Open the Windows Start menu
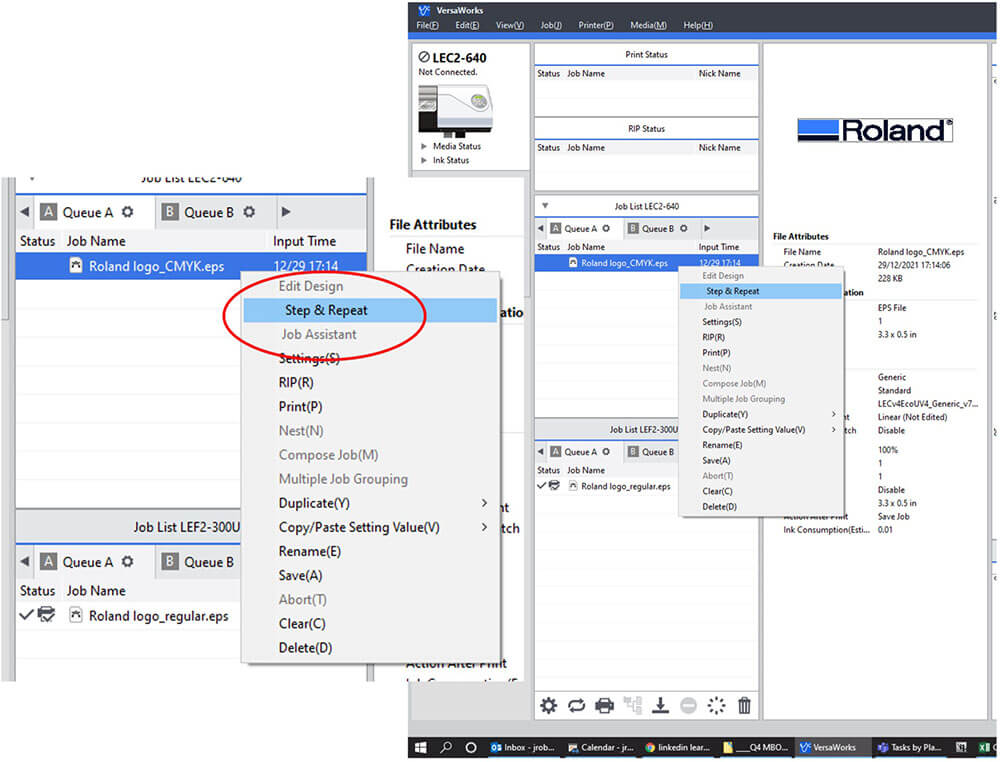The height and width of the screenshot is (762, 1000). coord(421,747)
